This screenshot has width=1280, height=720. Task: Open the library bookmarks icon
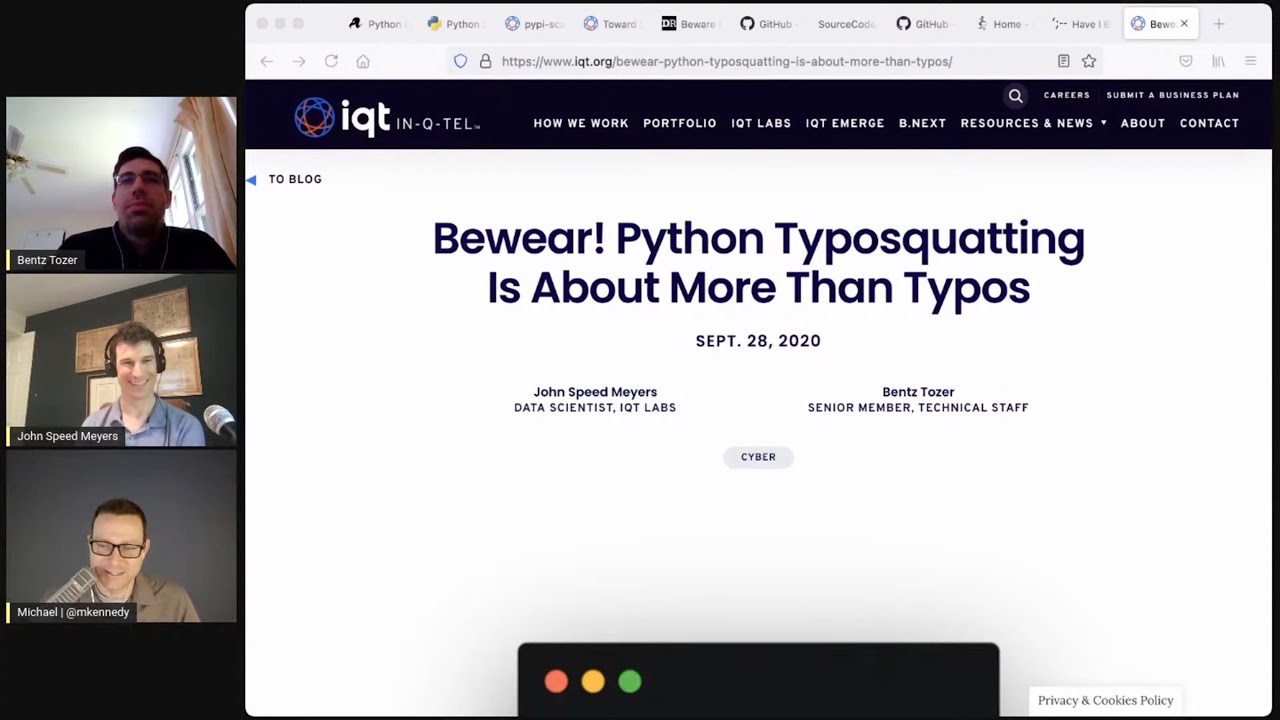(1218, 61)
